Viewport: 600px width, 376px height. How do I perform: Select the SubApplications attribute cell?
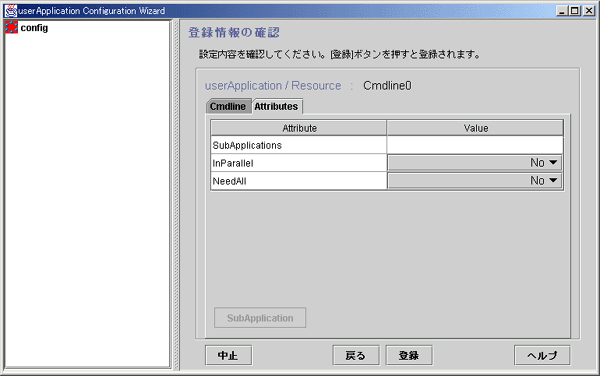[298, 145]
